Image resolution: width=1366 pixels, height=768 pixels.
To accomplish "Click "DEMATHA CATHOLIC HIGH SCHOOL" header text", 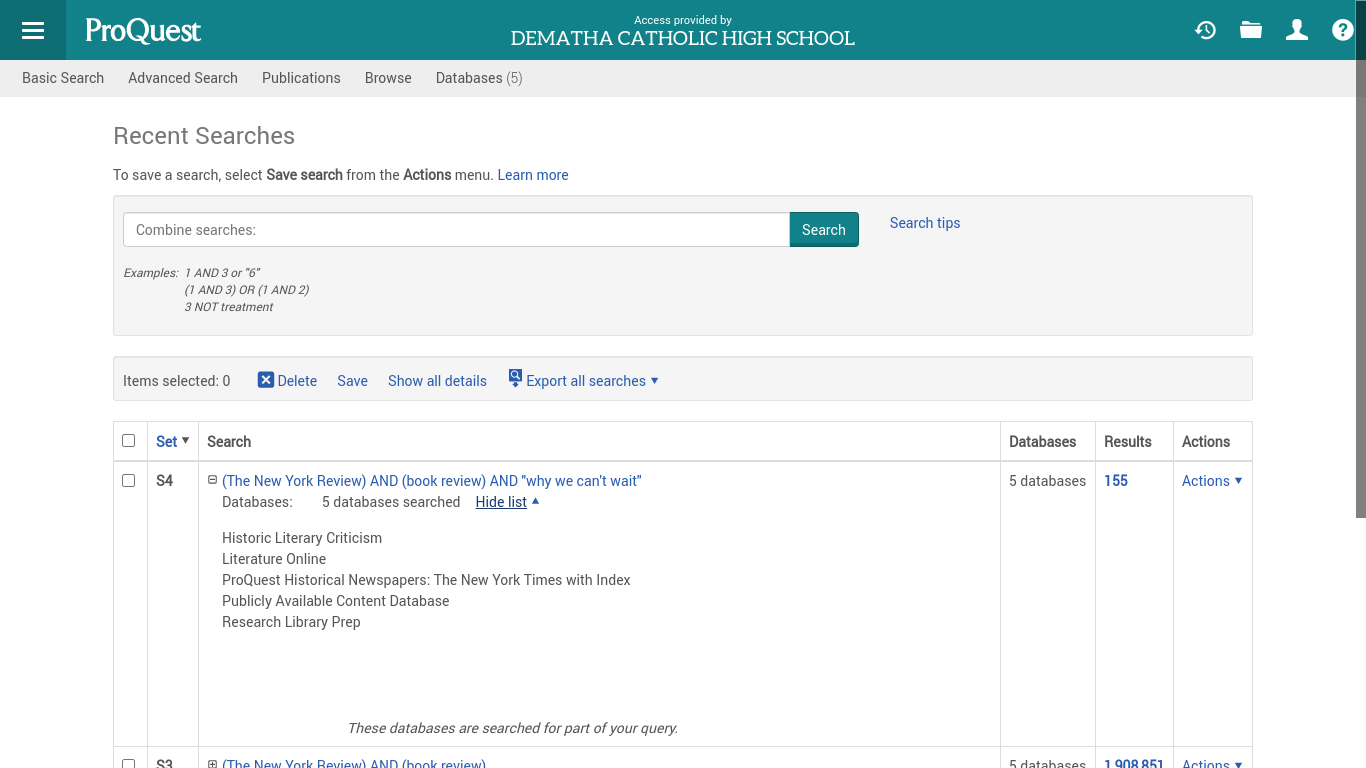I will click(683, 39).
